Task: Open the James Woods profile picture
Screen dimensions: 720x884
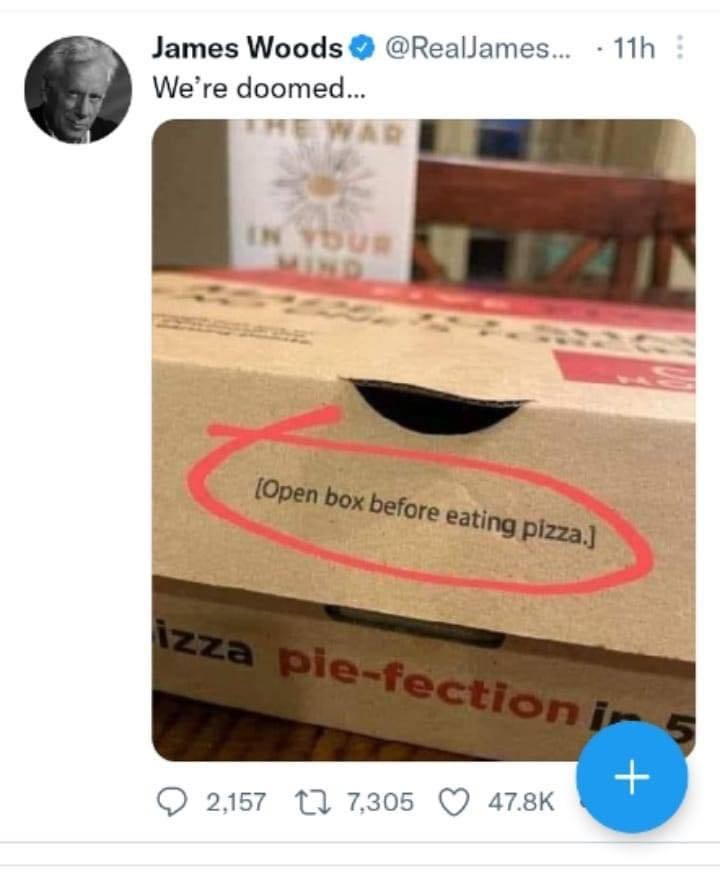Action: tap(78, 89)
